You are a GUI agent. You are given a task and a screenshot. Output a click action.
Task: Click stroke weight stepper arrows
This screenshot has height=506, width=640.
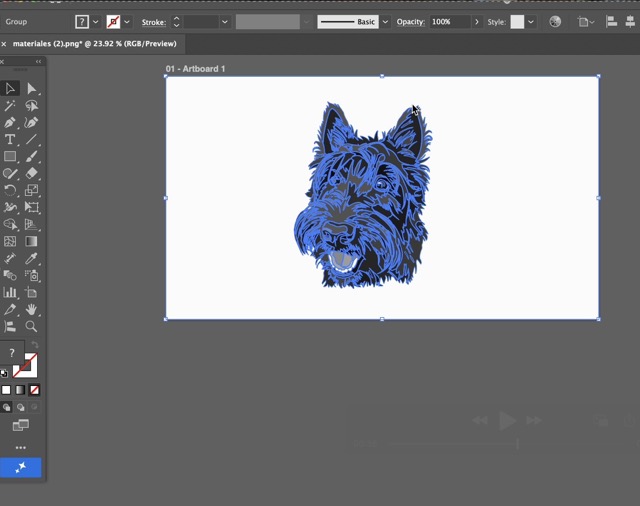click(176, 22)
